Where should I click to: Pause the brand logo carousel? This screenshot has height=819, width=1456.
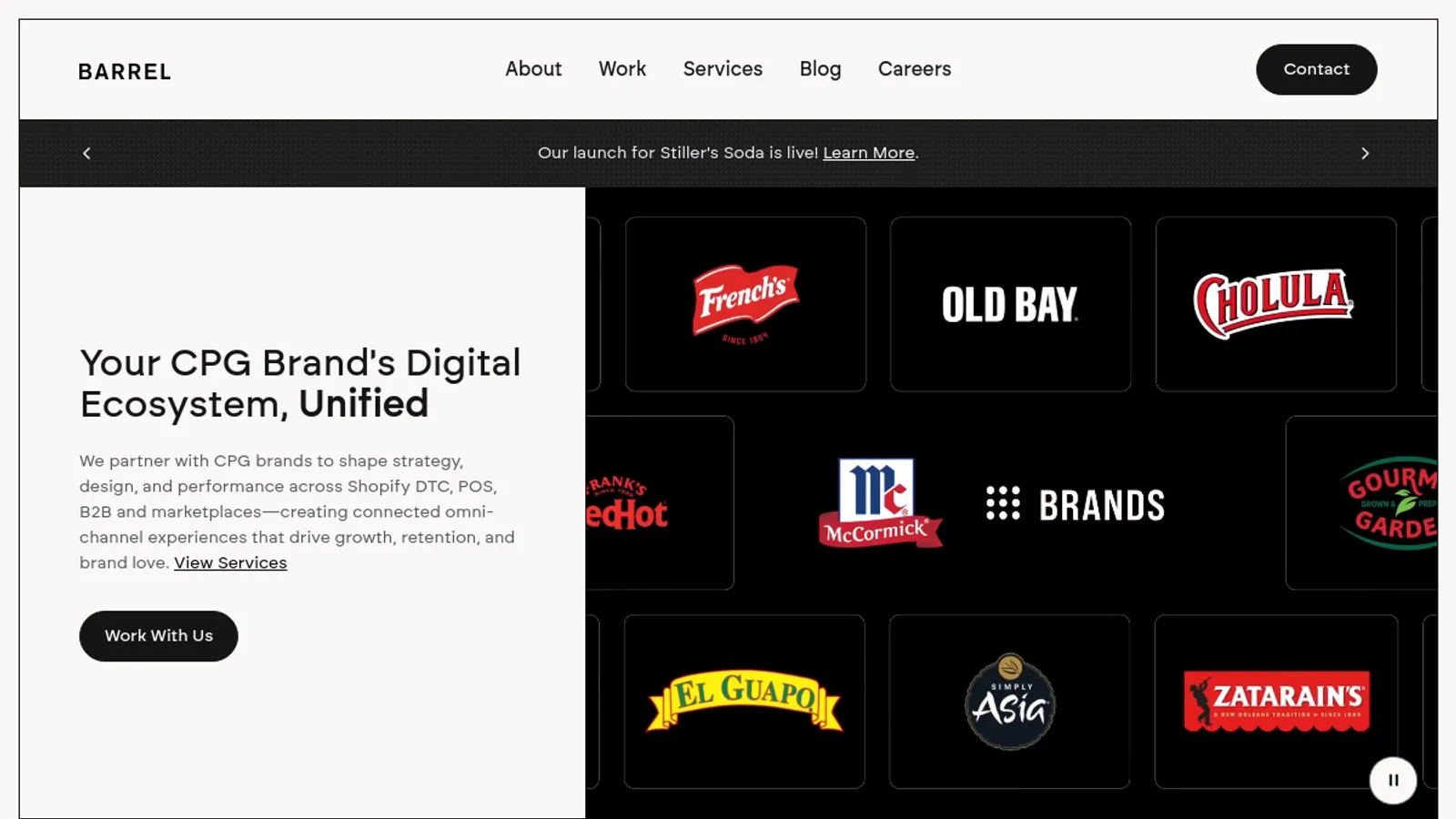click(1392, 780)
